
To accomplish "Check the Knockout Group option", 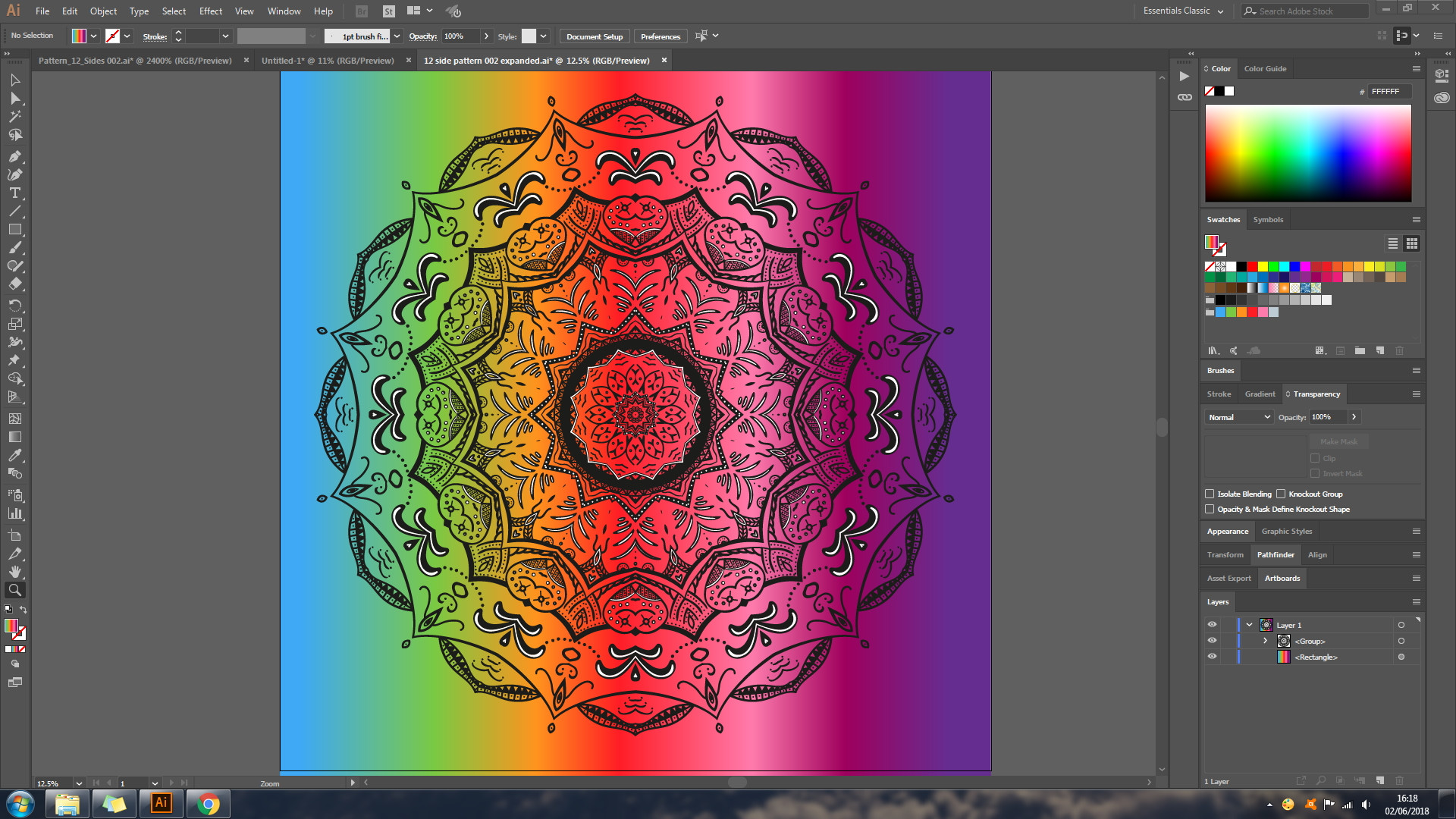I will tap(1282, 494).
